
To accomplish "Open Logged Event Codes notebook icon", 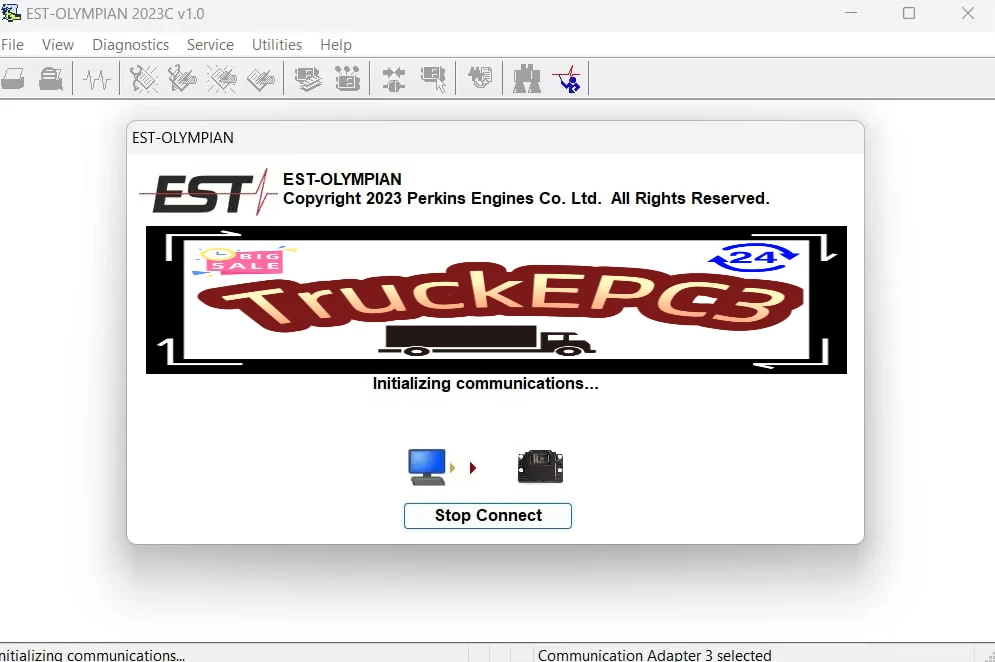I will 261,79.
